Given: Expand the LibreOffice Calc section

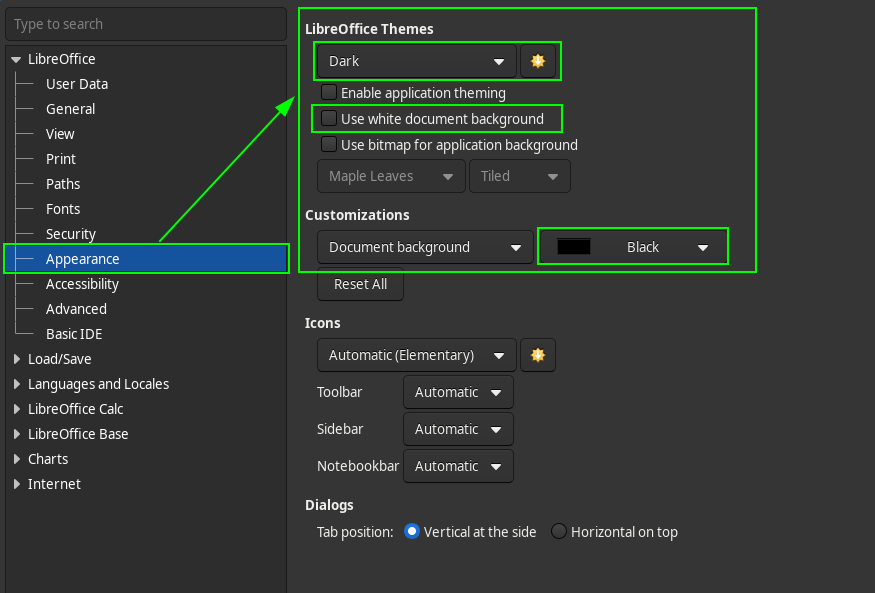Looking at the screenshot, I should (16, 409).
